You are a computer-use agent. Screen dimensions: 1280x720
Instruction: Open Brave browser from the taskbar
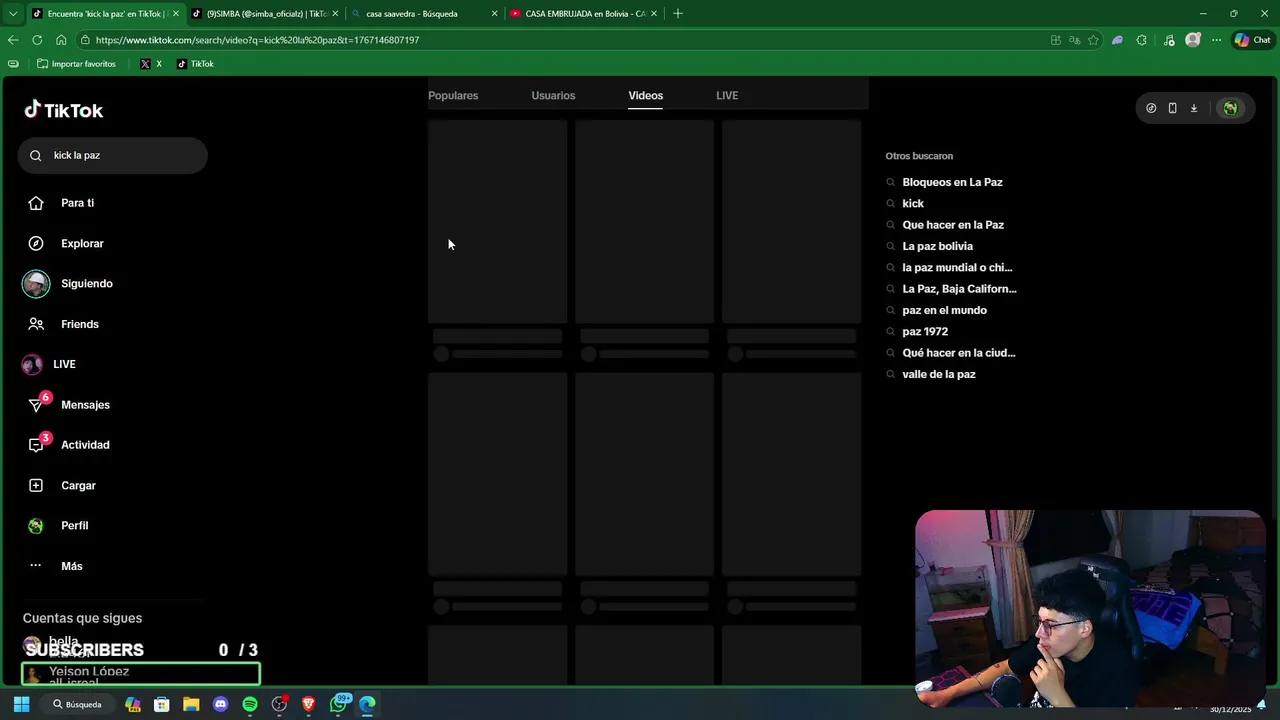point(309,704)
